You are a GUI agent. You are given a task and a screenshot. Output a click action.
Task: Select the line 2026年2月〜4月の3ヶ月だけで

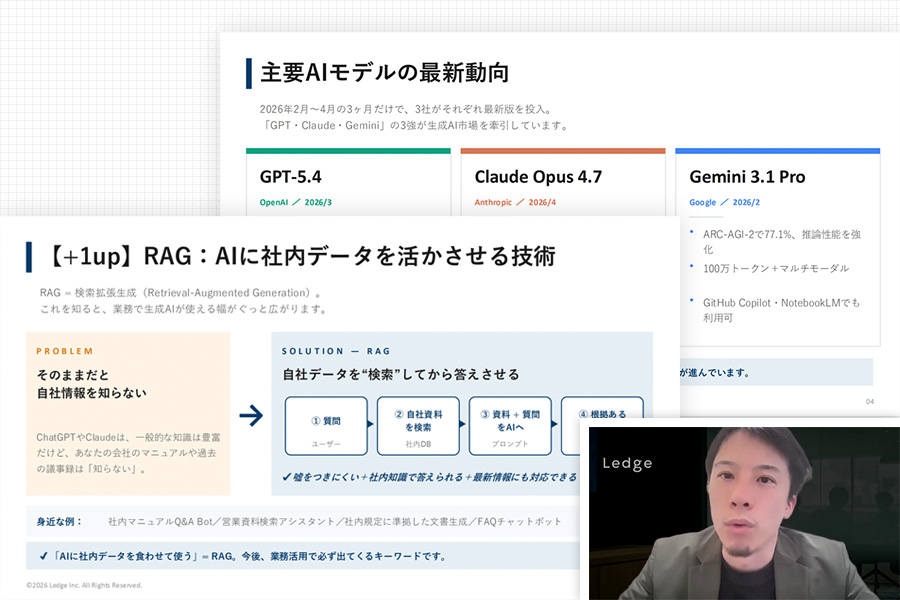point(405,109)
